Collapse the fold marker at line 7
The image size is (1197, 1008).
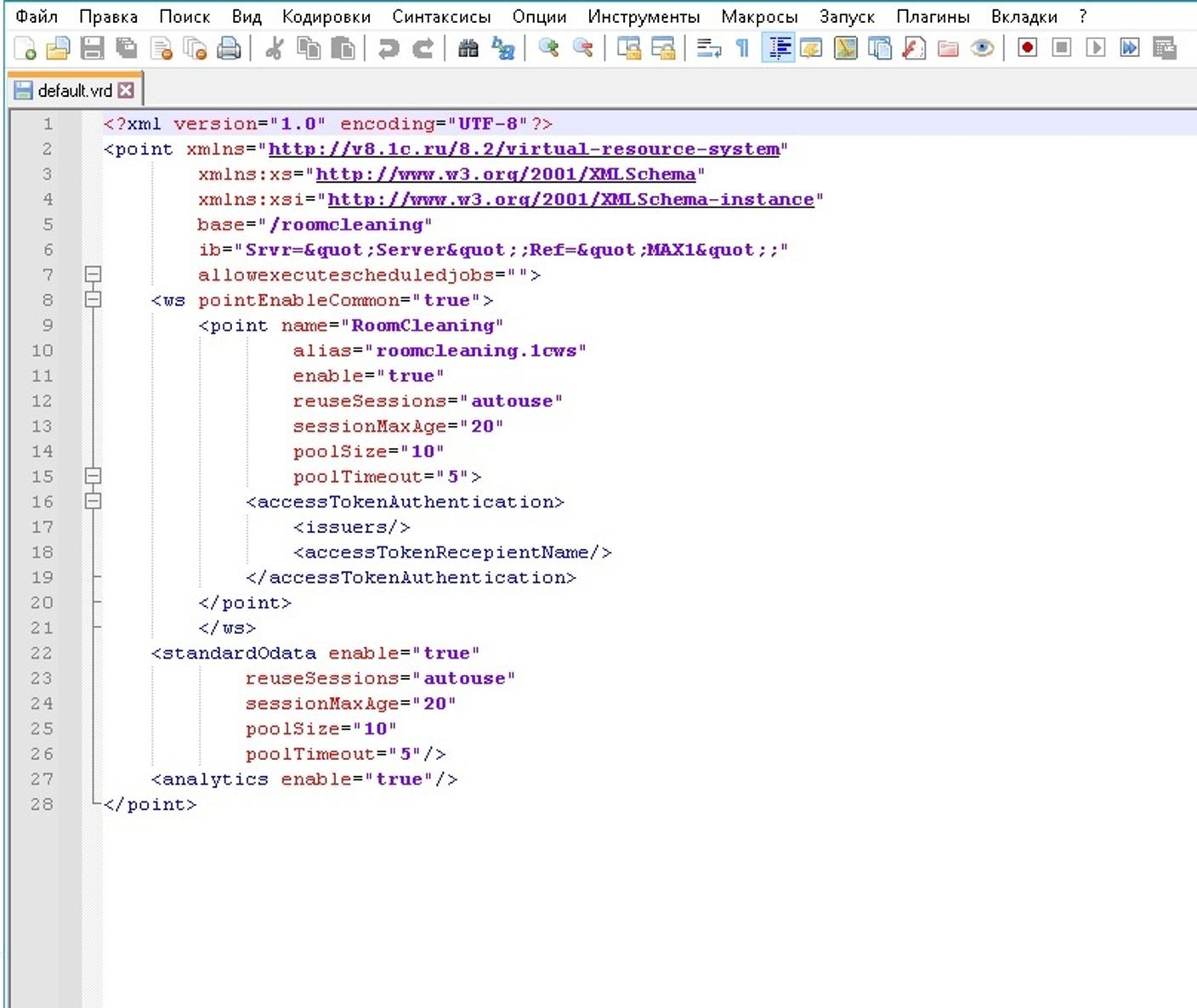tap(94, 274)
